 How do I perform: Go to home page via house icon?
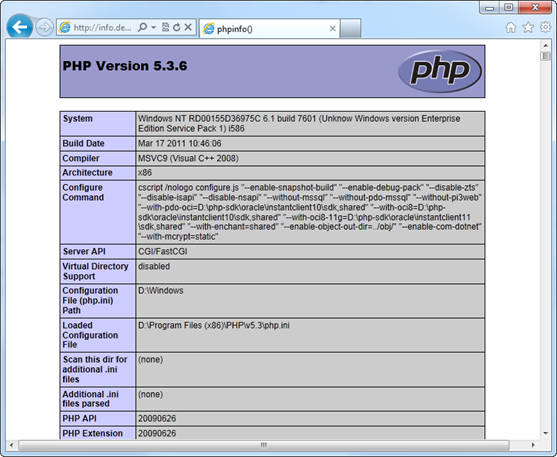click(511, 27)
